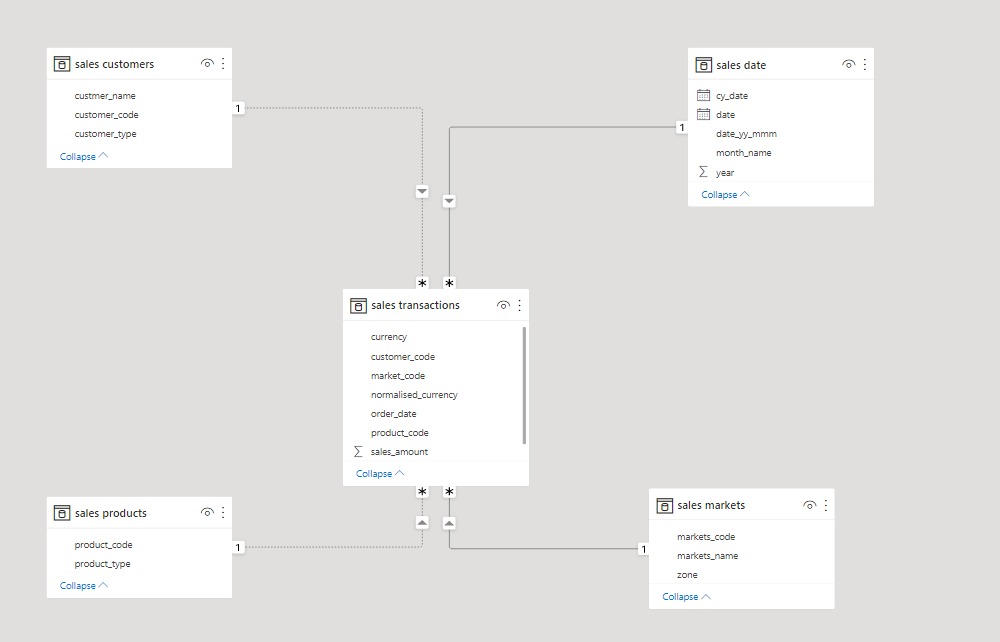This screenshot has width=1000, height=642.
Task: Select order_date field in sales transactions
Action: coord(393,414)
